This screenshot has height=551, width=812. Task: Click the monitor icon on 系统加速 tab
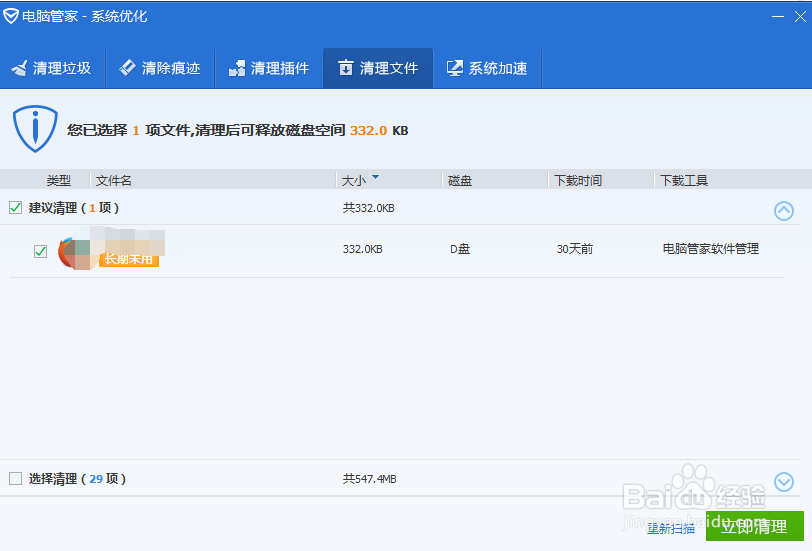click(x=455, y=68)
